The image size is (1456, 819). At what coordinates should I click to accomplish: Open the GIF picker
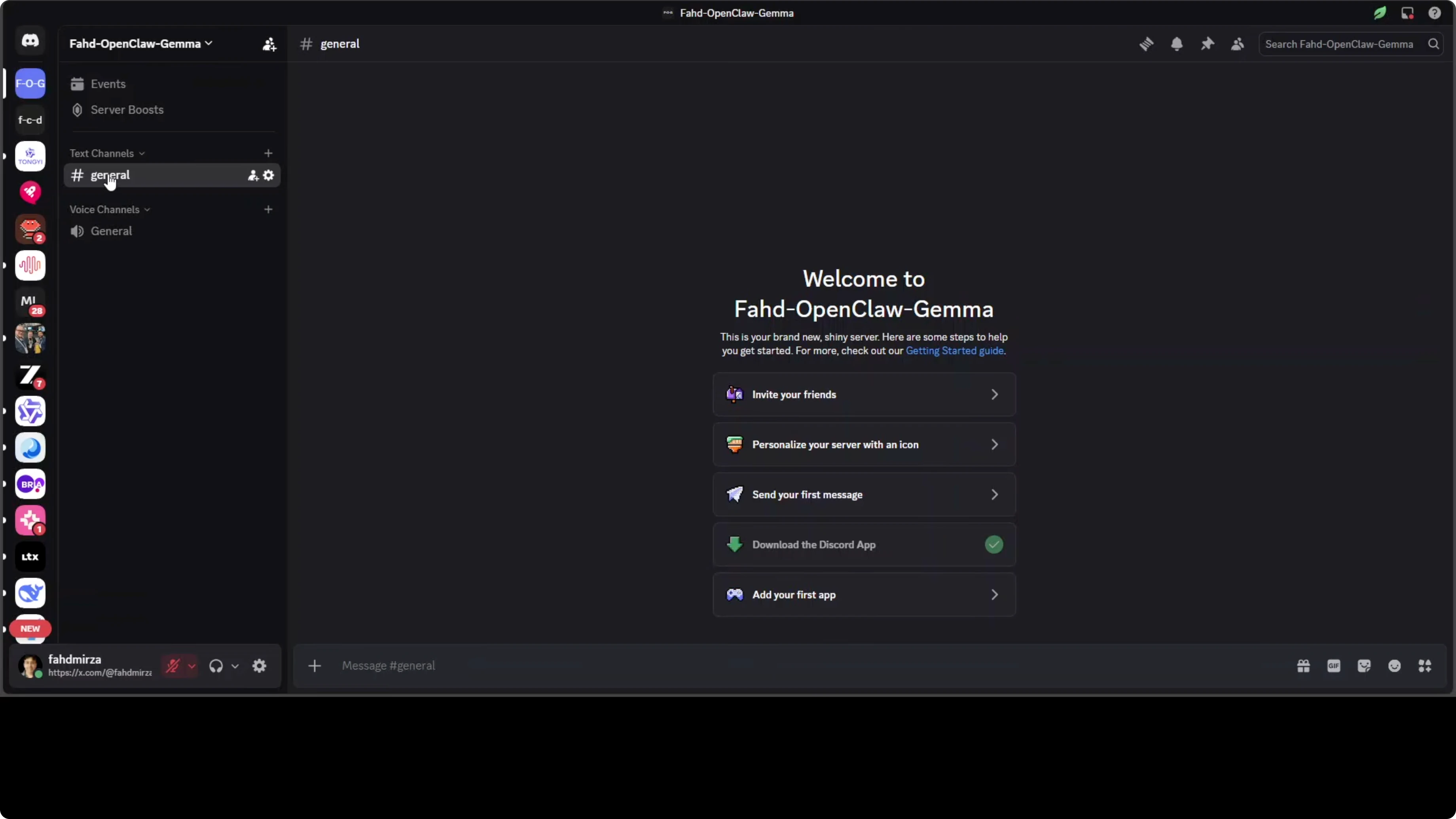click(x=1334, y=666)
